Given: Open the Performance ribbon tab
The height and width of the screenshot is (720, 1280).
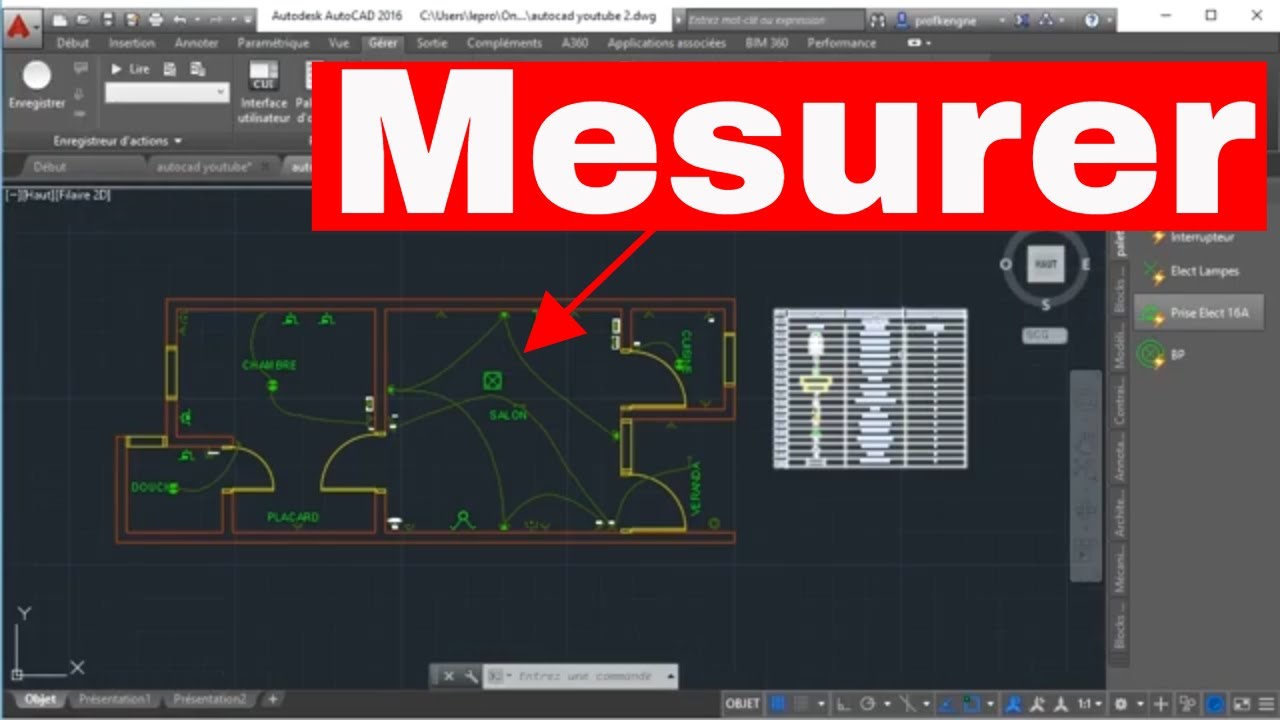Looking at the screenshot, I should point(842,43).
